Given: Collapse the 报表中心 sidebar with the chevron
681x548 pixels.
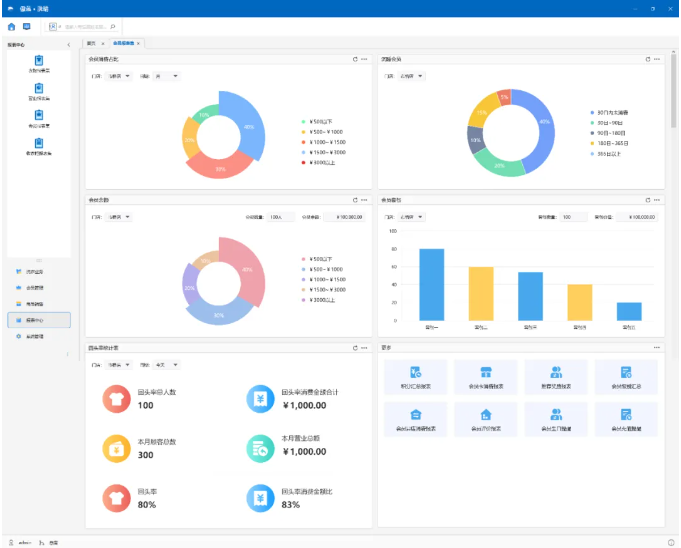Looking at the screenshot, I should coord(68,44).
